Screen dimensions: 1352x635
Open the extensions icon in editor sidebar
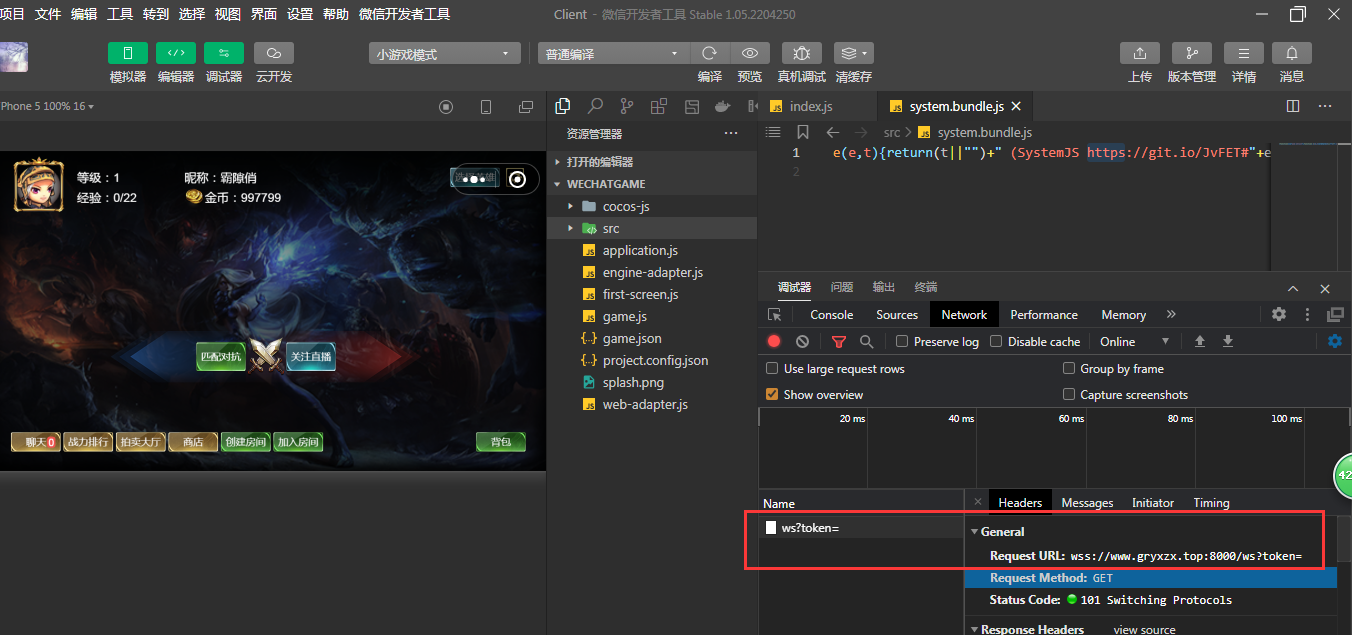coord(658,106)
